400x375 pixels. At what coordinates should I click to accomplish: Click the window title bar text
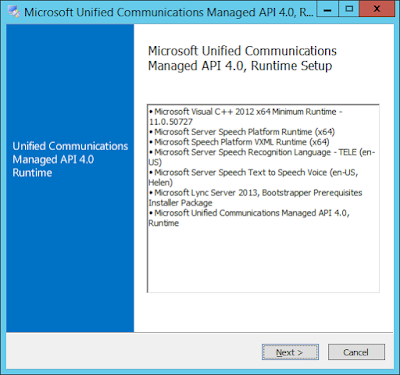pyautogui.click(x=169, y=12)
